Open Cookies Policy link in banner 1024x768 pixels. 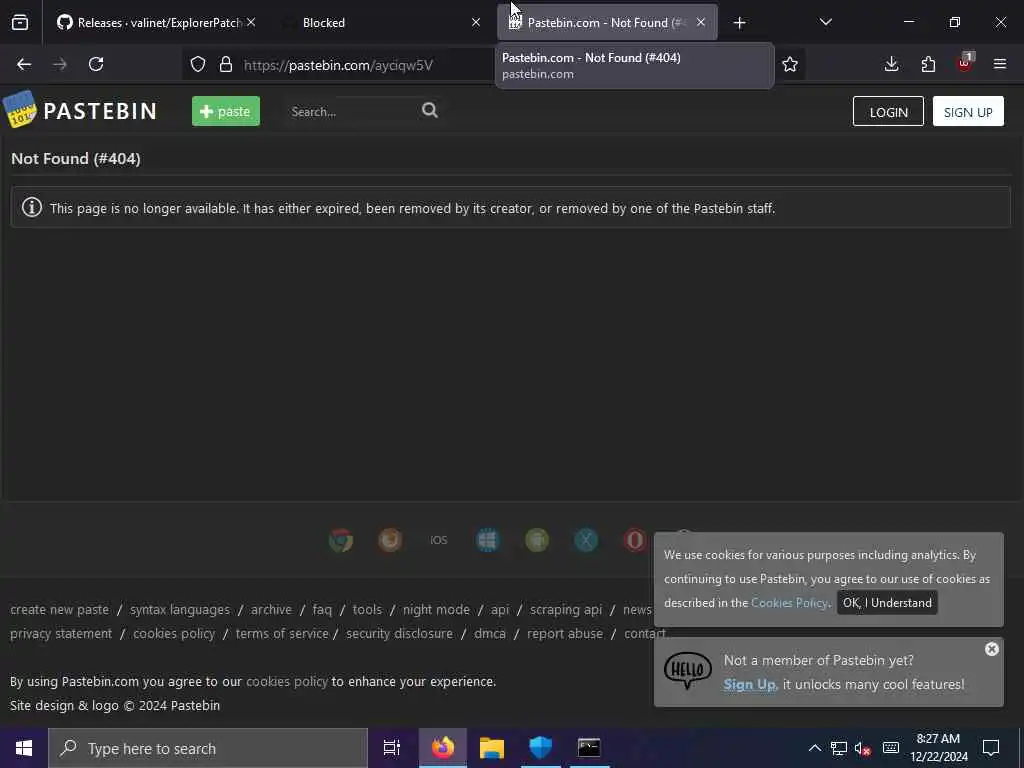coord(789,603)
